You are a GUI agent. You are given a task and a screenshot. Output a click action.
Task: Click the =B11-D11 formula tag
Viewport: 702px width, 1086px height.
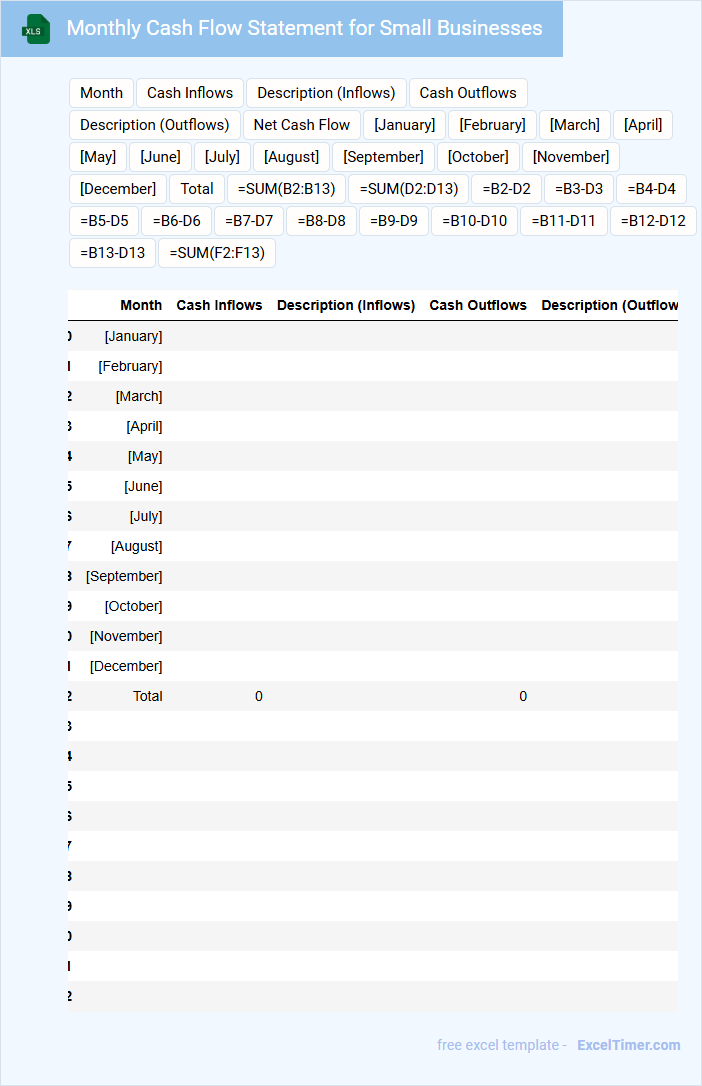point(564,220)
